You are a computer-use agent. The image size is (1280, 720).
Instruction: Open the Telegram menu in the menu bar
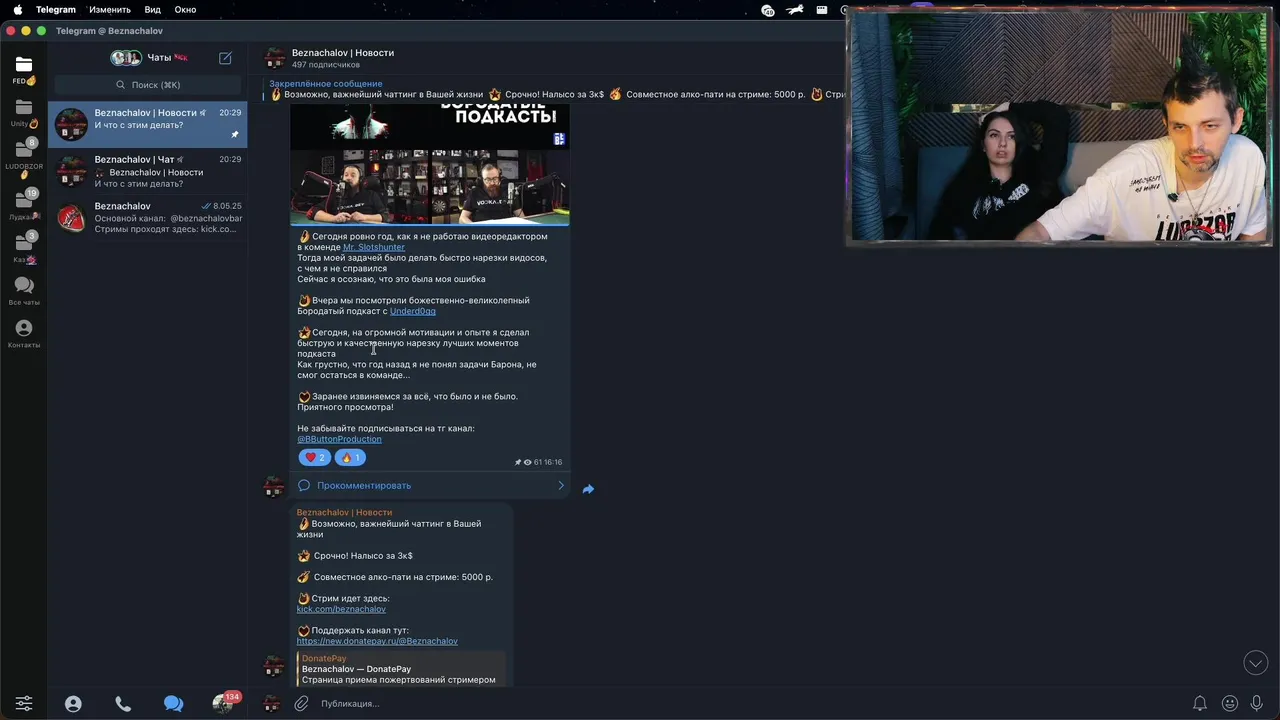56,9
